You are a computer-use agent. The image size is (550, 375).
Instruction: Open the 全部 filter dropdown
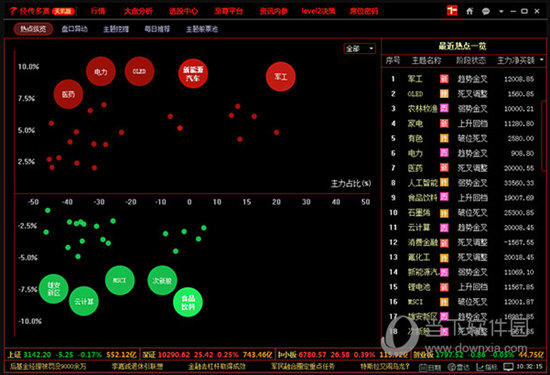(x=360, y=48)
